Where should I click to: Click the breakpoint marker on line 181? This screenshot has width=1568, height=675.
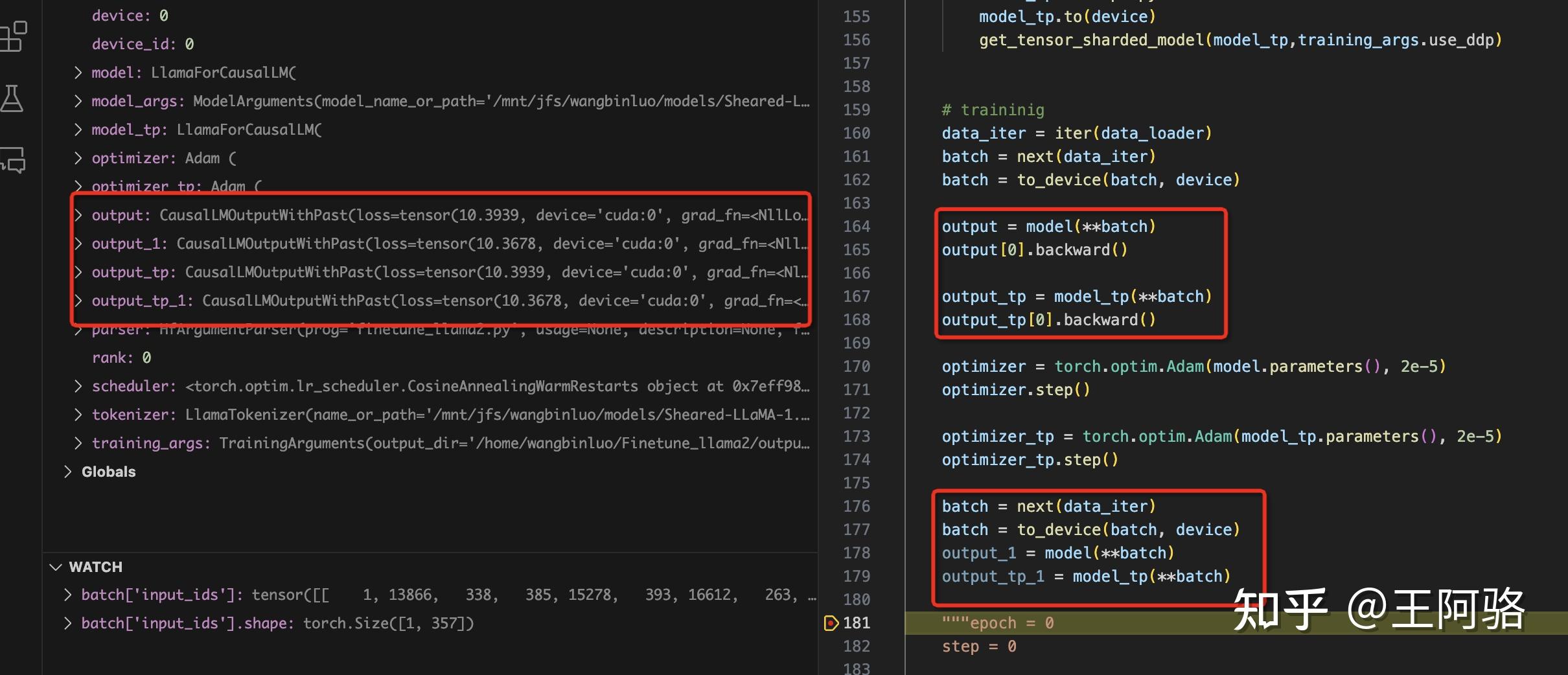click(x=832, y=623)
